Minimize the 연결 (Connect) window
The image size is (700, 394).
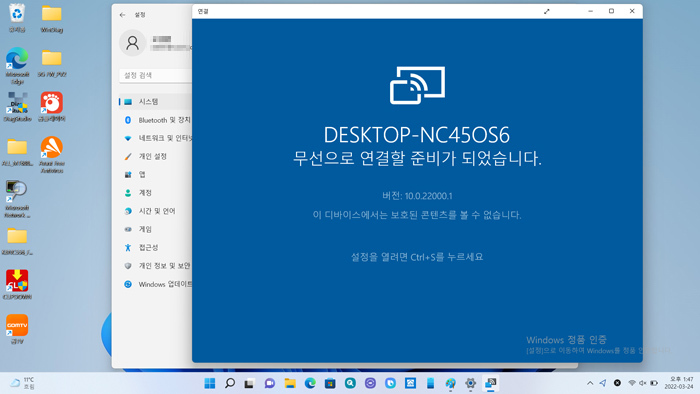(x=590, y=11)
